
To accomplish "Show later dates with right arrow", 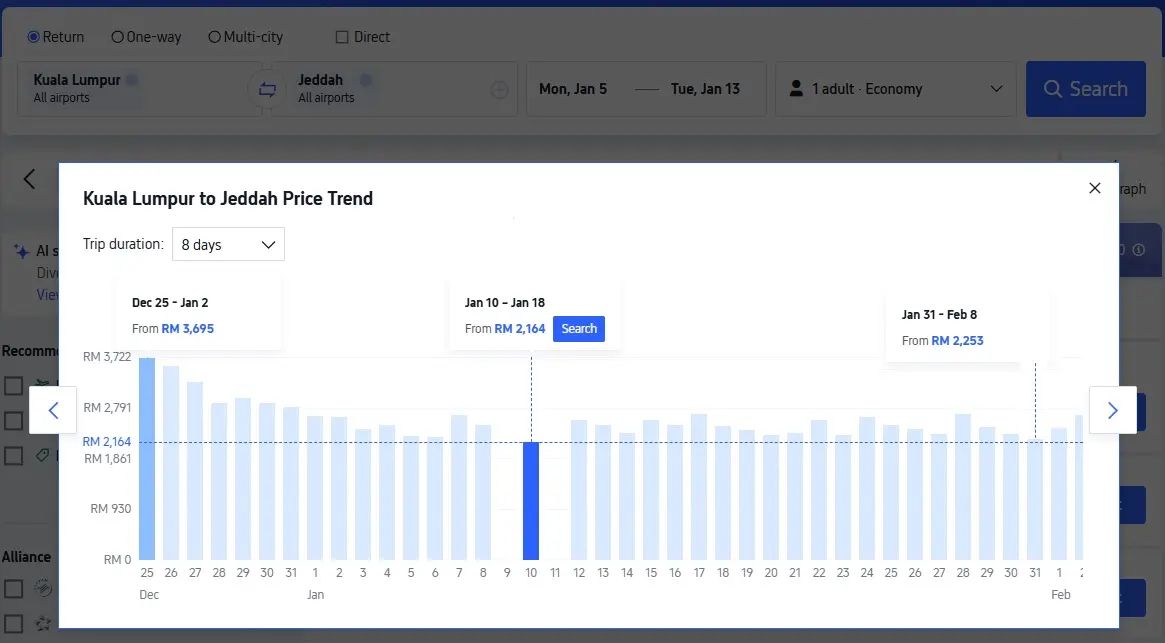I will point(1112,410).
